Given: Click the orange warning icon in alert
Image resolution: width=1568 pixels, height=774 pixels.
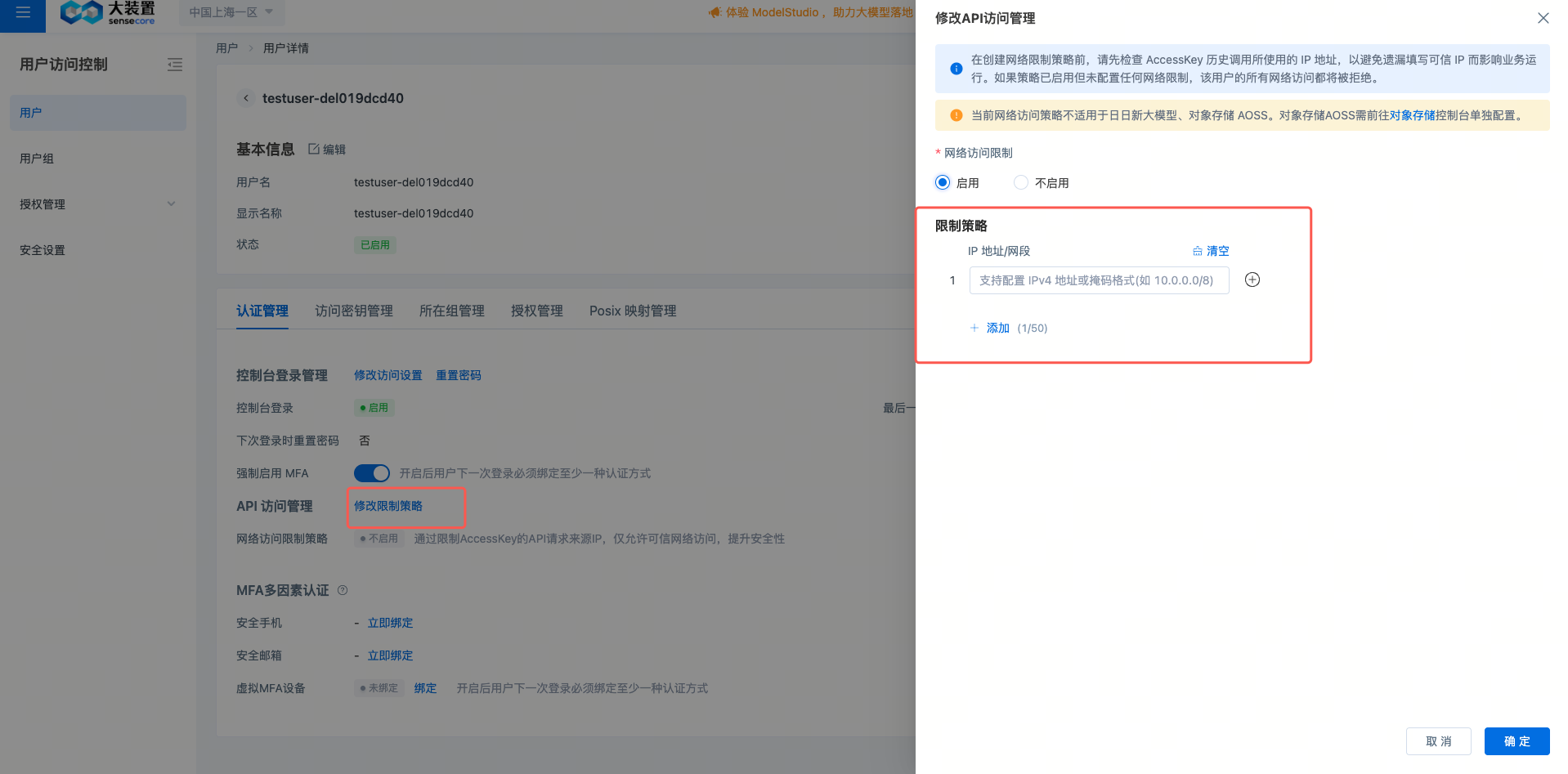Looking at the screenshot, I should coord(956,115).
